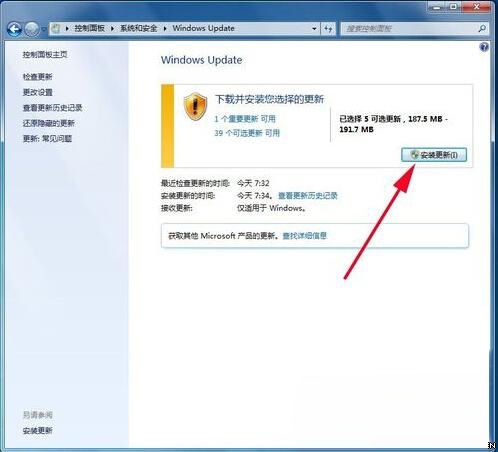This screenshot has height=452, width=498.
Task: Click 检查更新 in the sidebar
Action: (37, 77)
